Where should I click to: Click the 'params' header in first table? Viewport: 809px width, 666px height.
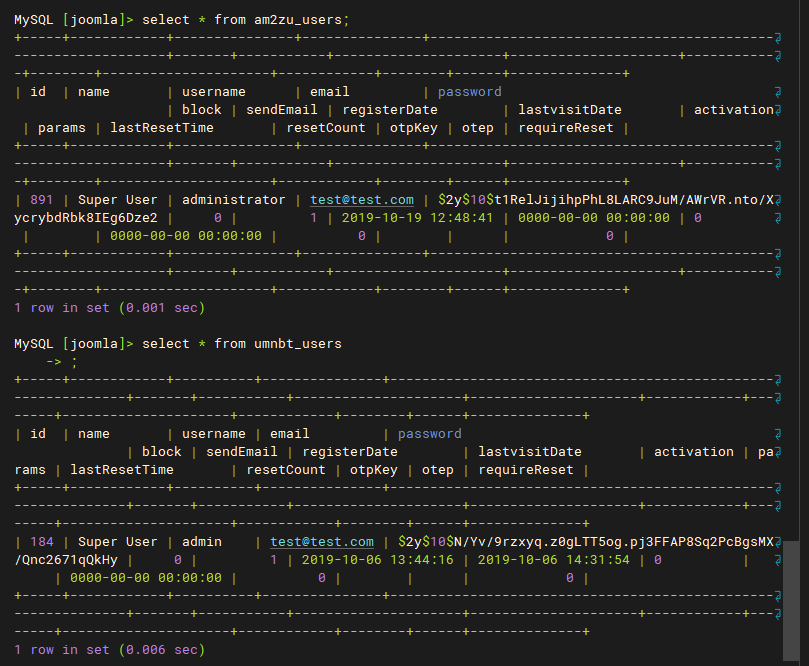click(x=62, y=128)
